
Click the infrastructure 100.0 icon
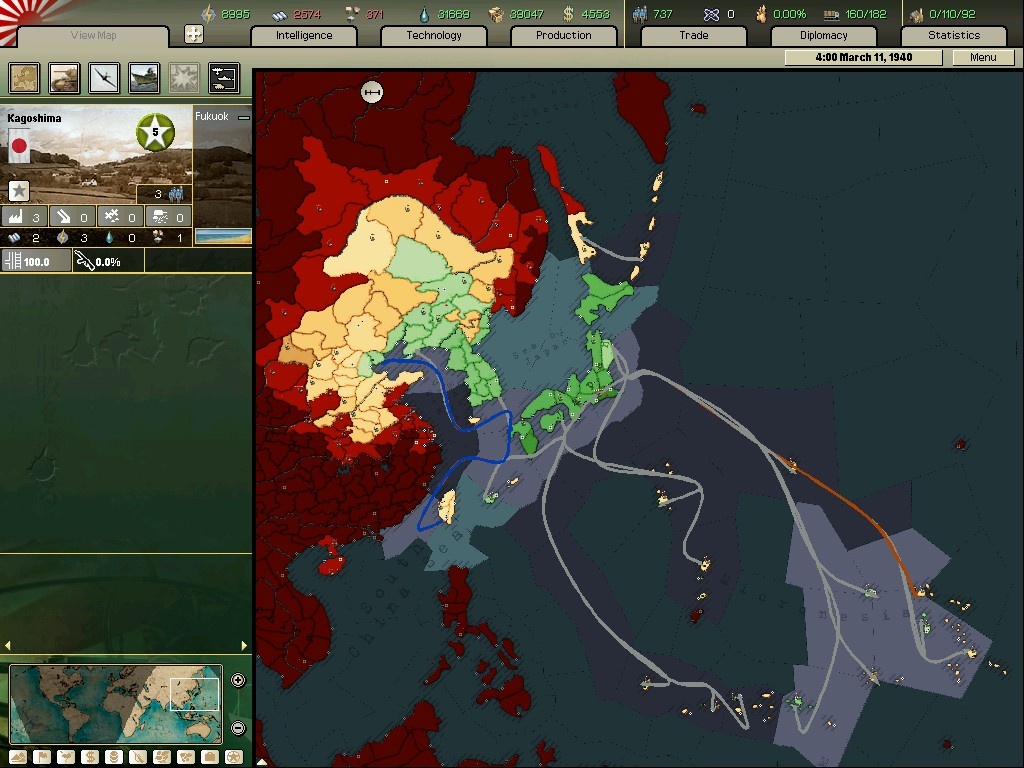coord(14,261)
